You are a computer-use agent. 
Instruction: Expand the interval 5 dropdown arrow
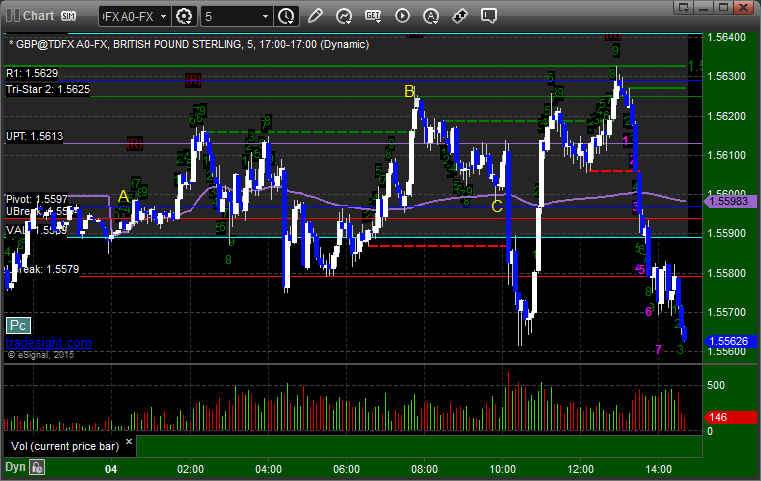tap(265, 17)
